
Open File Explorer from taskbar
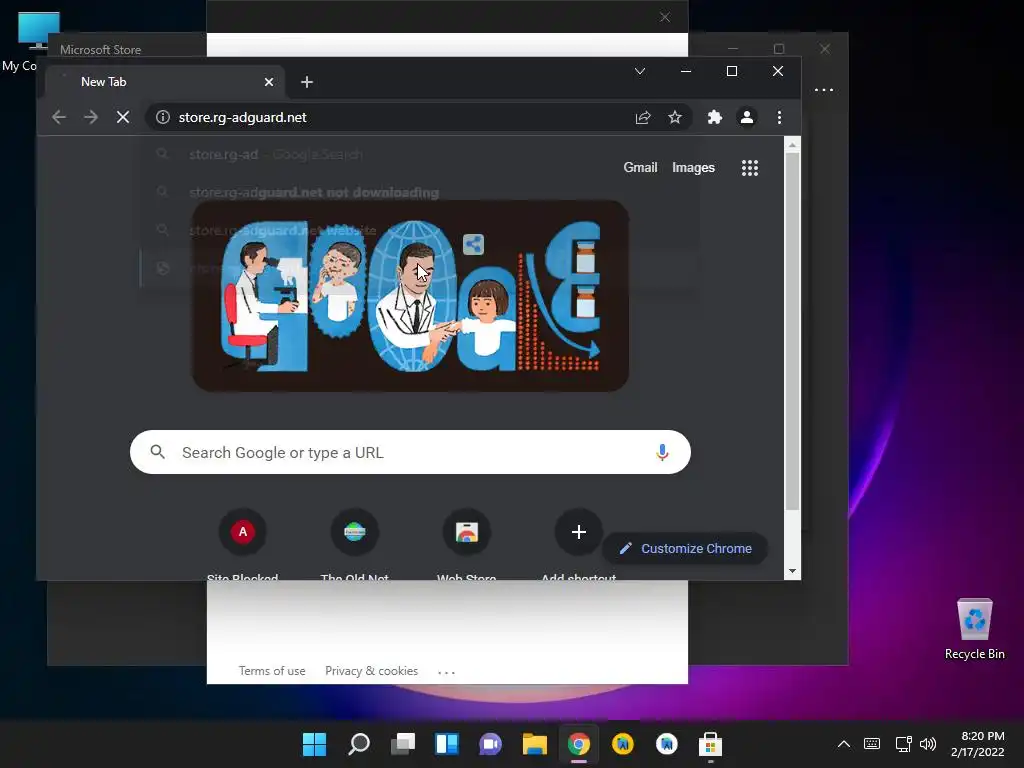tap(535, 744)
